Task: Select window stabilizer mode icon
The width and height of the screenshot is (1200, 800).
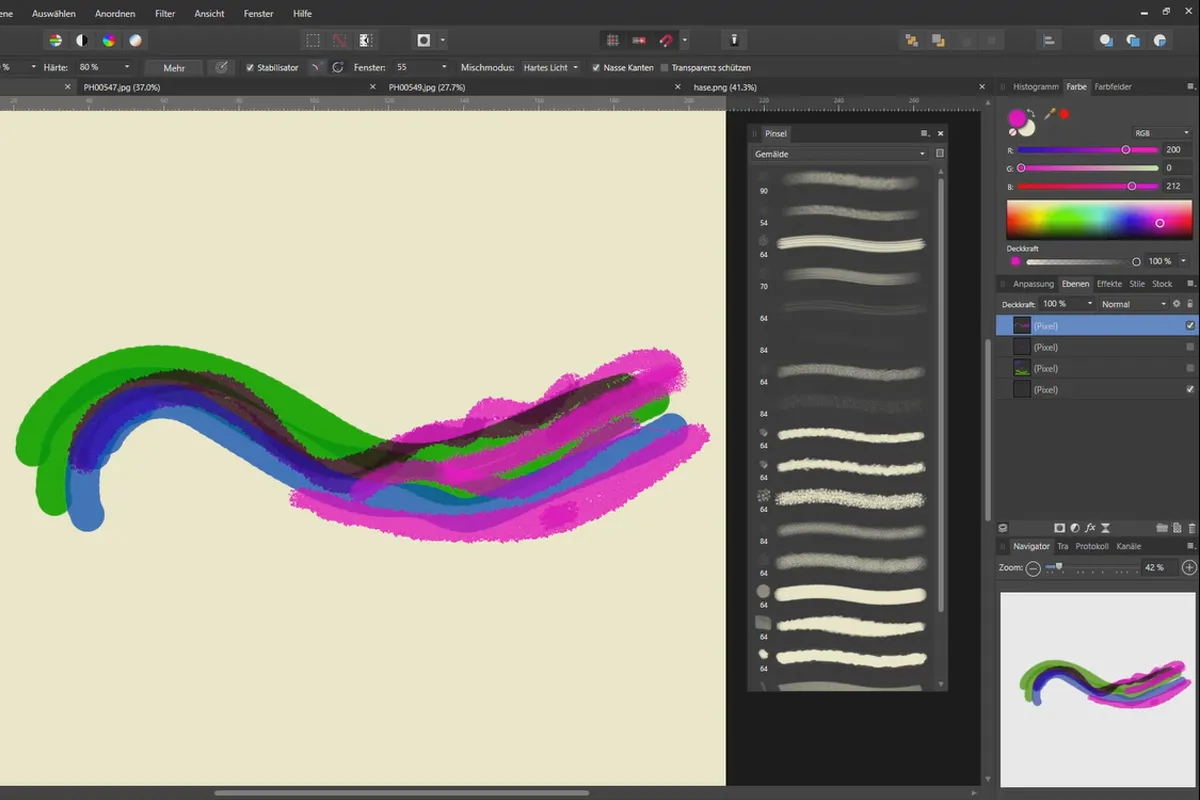Action: tap(338, 67)
